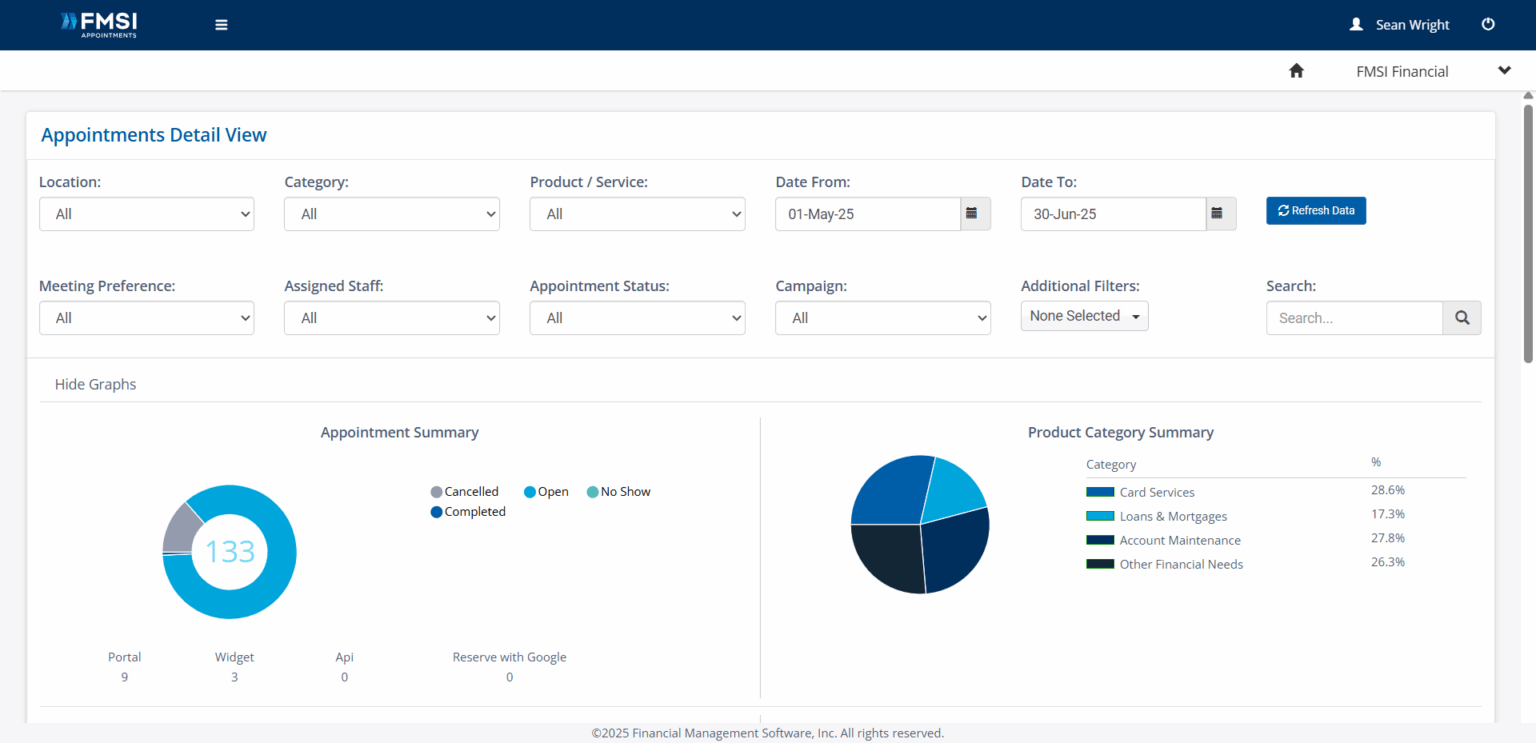Click the search magnifier button
The image size is (1536, 743).
(x=1461, y=318)
